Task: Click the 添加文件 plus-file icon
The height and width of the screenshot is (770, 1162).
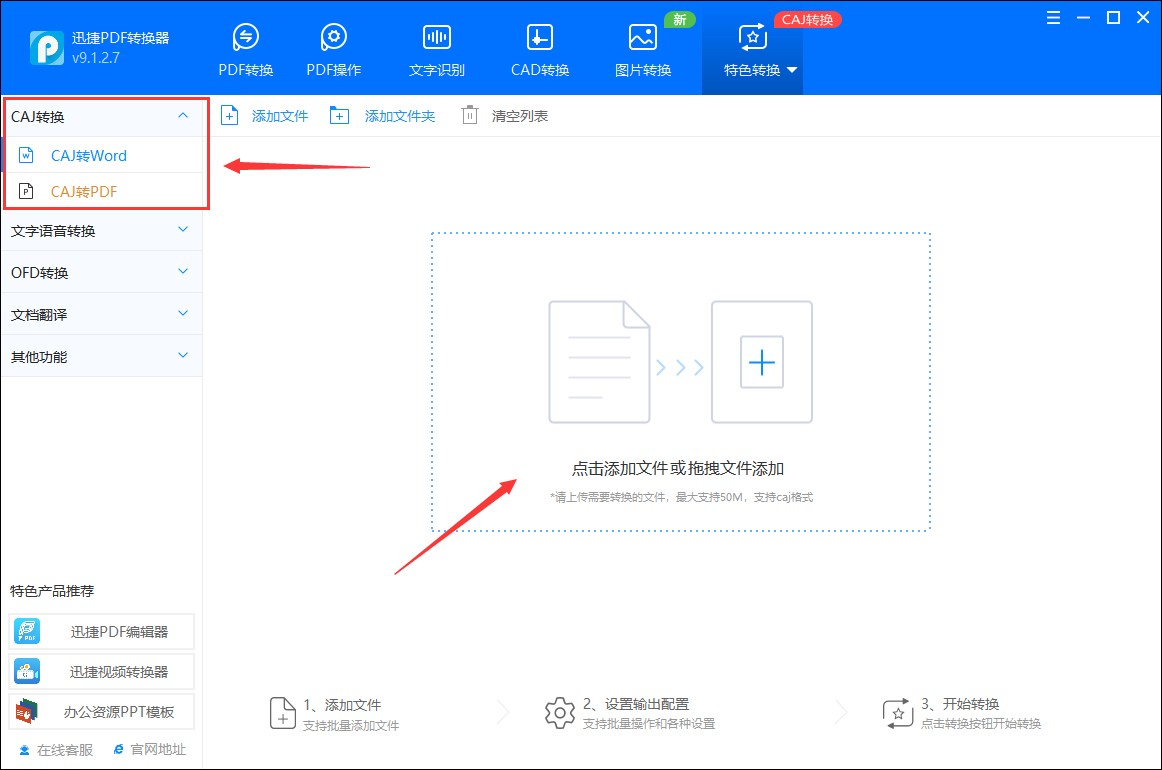Action: coord(230,116)
